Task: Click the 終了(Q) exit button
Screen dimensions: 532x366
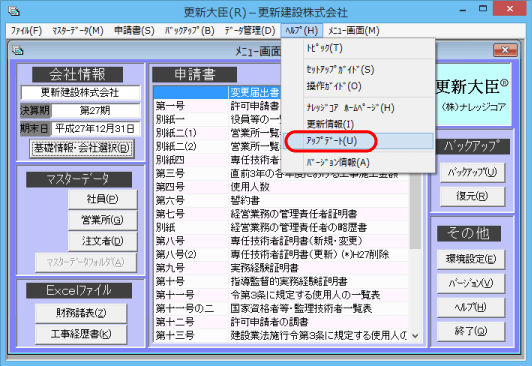Action: [471, 331]
